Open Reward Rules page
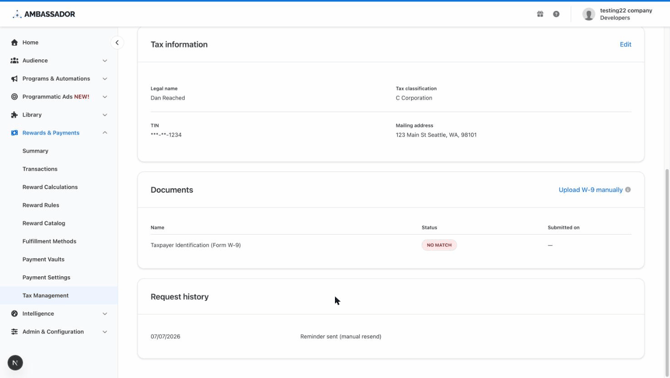Image resolution: width=670 pixels, height=378 pixels. pos(41,205)
